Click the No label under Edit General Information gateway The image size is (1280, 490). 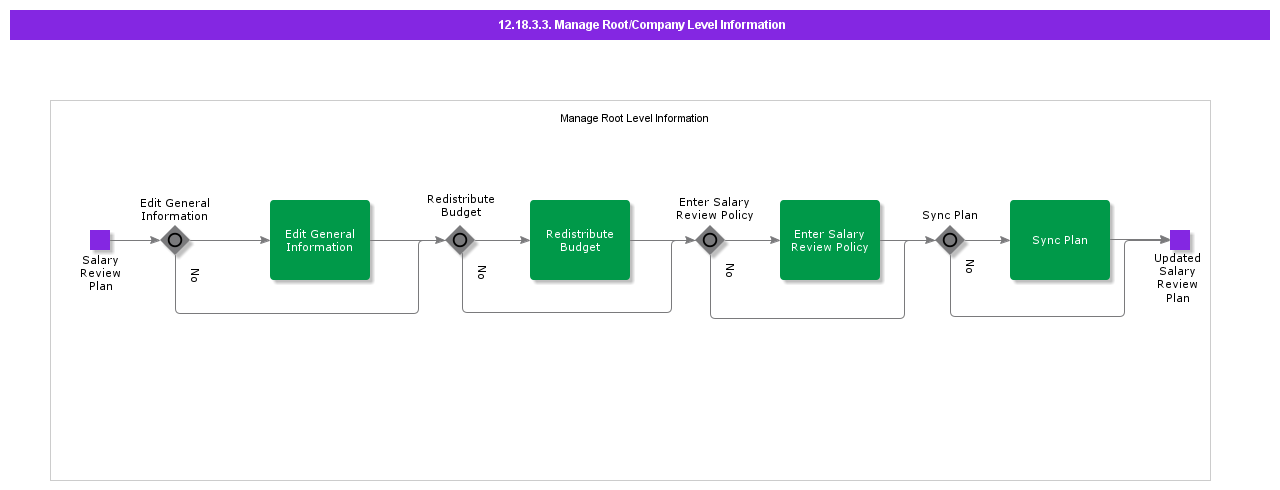click(x=194, y=275)
